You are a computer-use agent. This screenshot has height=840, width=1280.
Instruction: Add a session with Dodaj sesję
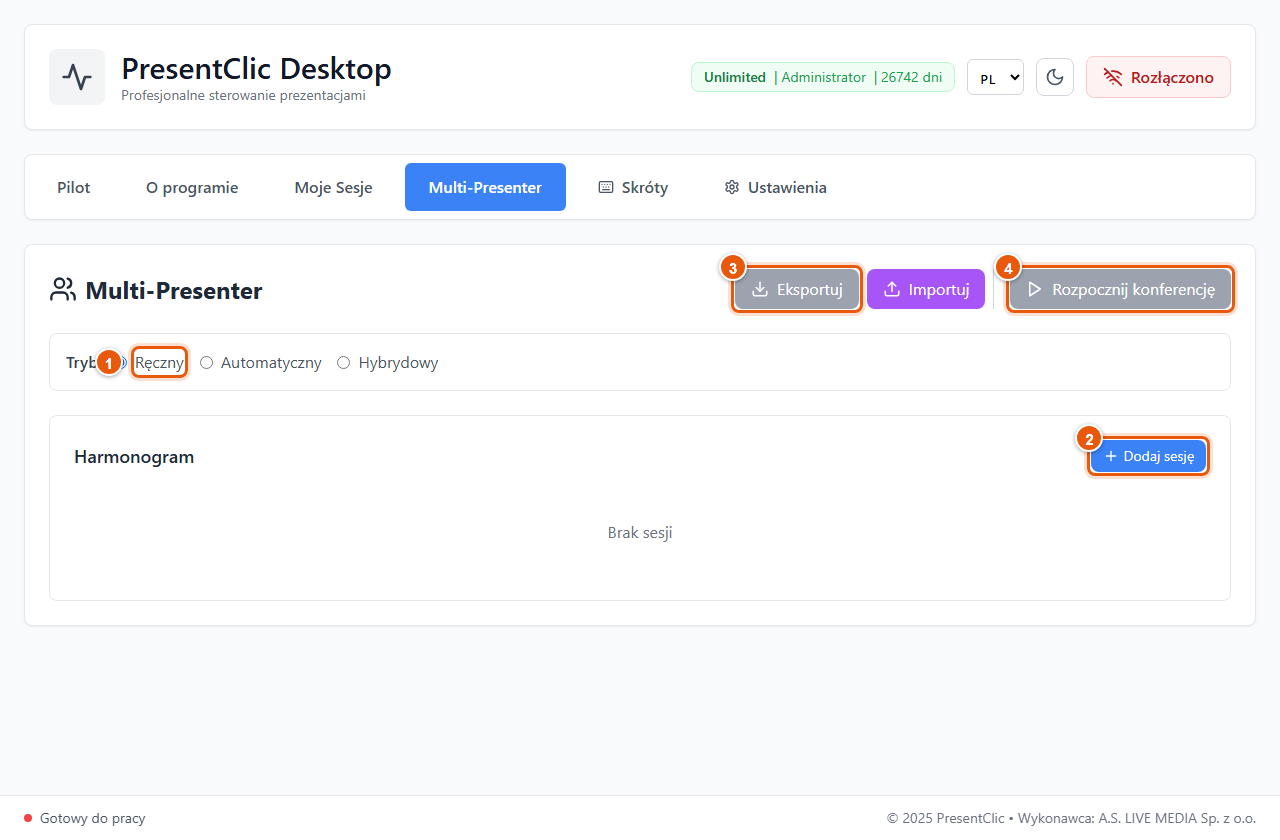coord(1149,456)
